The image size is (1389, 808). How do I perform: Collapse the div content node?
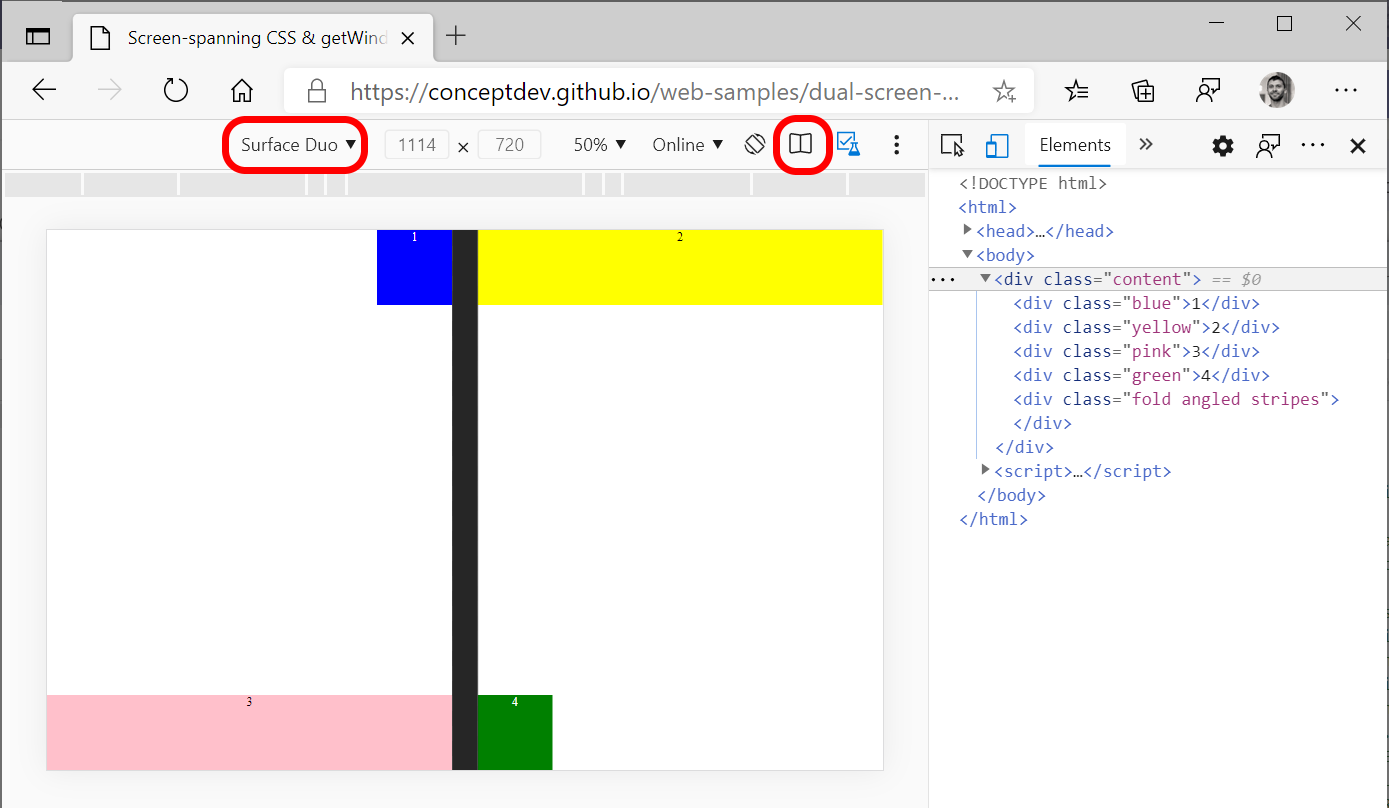[x=985, y=278]
